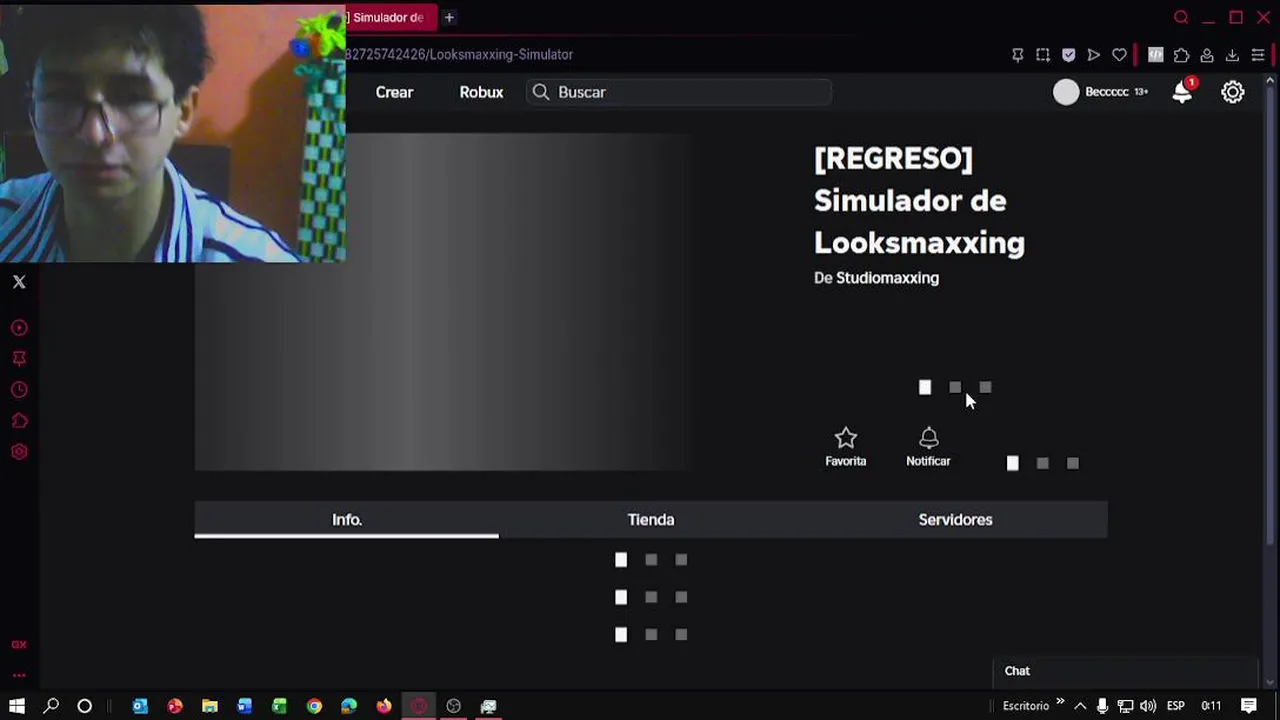Click the taskbar clock 0:11
The image size is (1280, 720).
pyautogui.click(x=1211, y=706)
